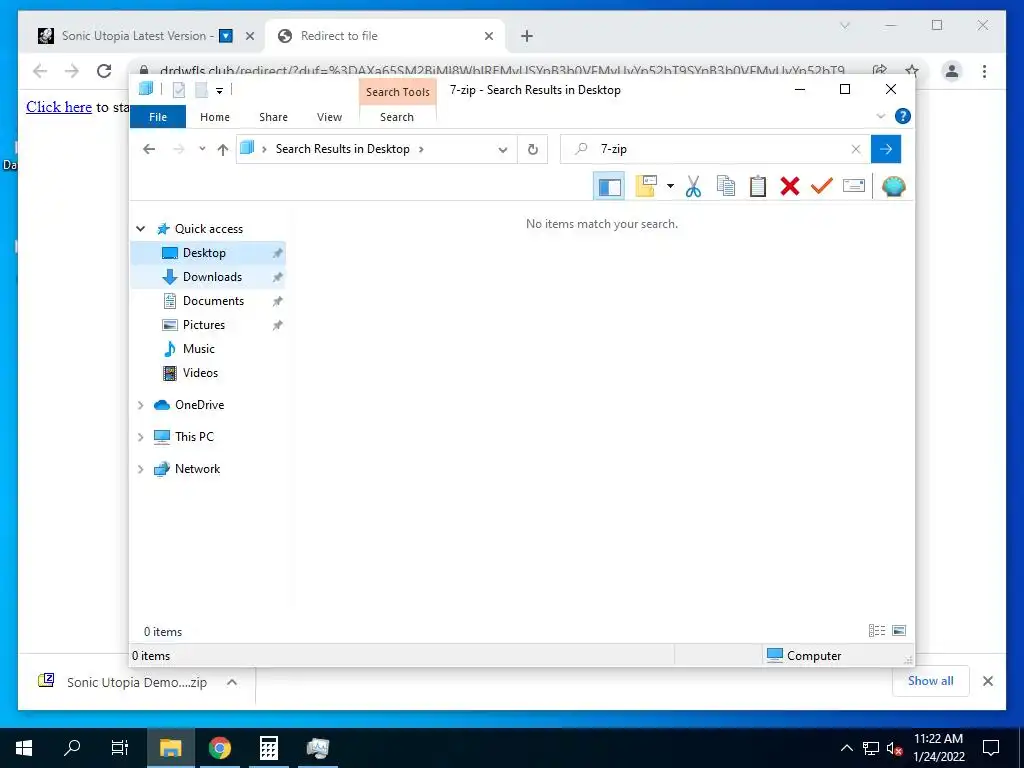Open the Home ribbon tab
This screenshot has width=1024, height=768.
click(215, 117)
